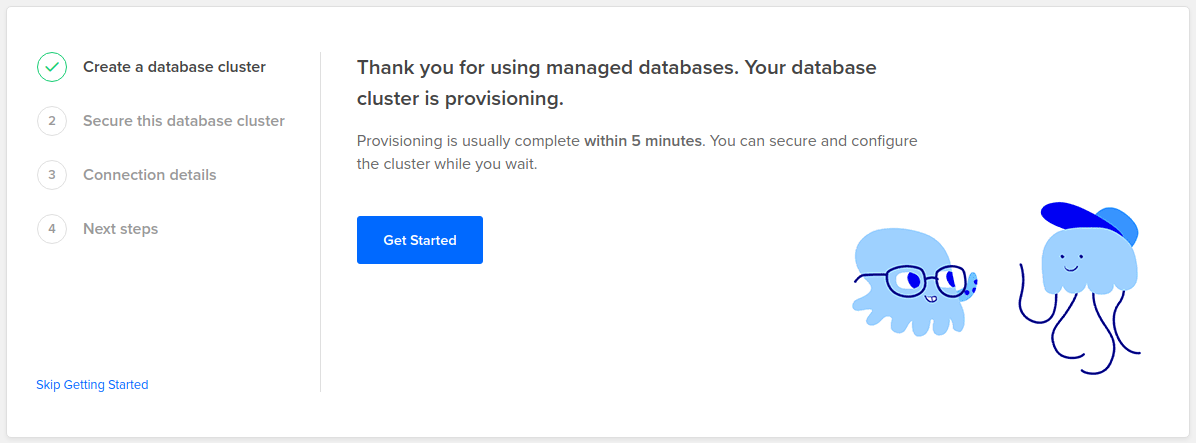
Task: Click the jellyfish wearing glasses illustration
Action: [914, 282]
